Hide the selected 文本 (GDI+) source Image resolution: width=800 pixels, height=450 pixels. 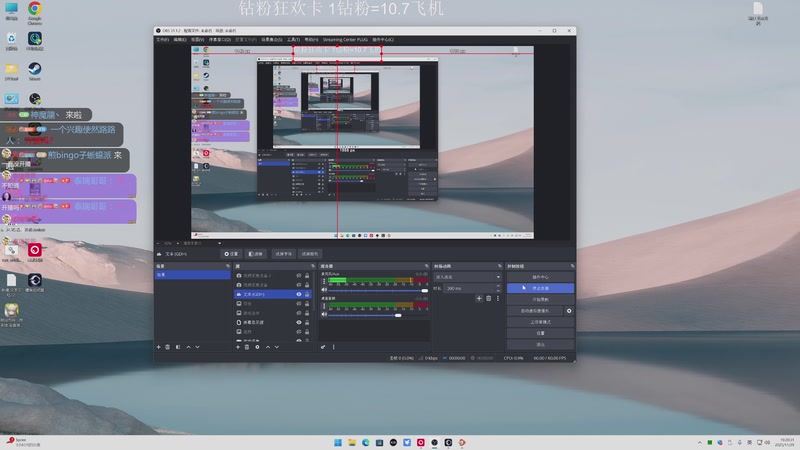click(x=299, y=294)
